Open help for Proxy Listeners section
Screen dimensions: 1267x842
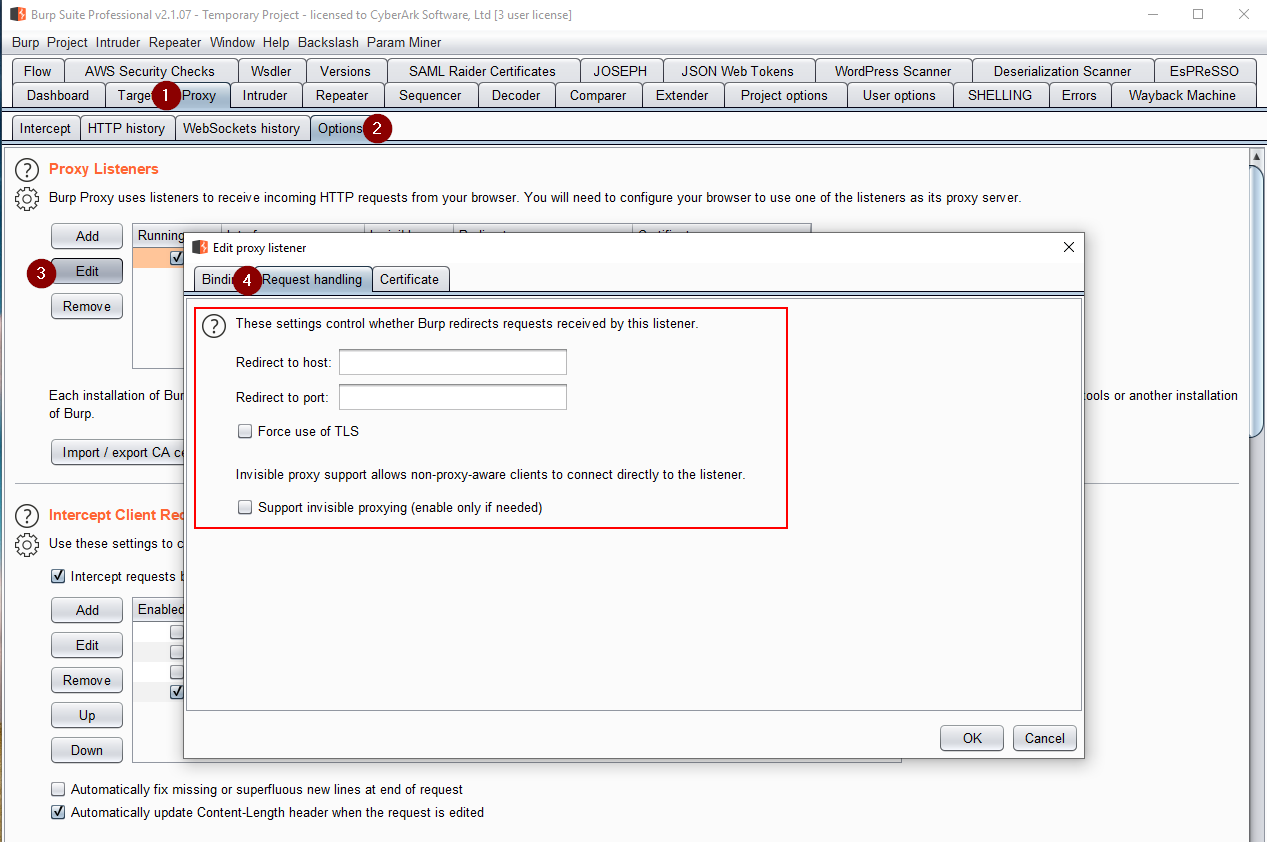click(x=27, y=170)
